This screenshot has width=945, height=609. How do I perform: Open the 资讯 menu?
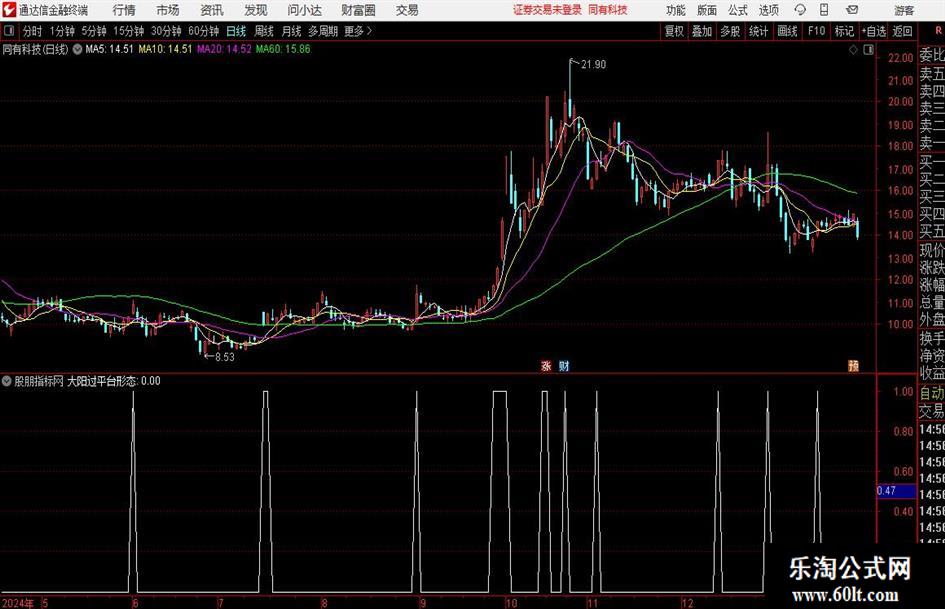(212, 10)
